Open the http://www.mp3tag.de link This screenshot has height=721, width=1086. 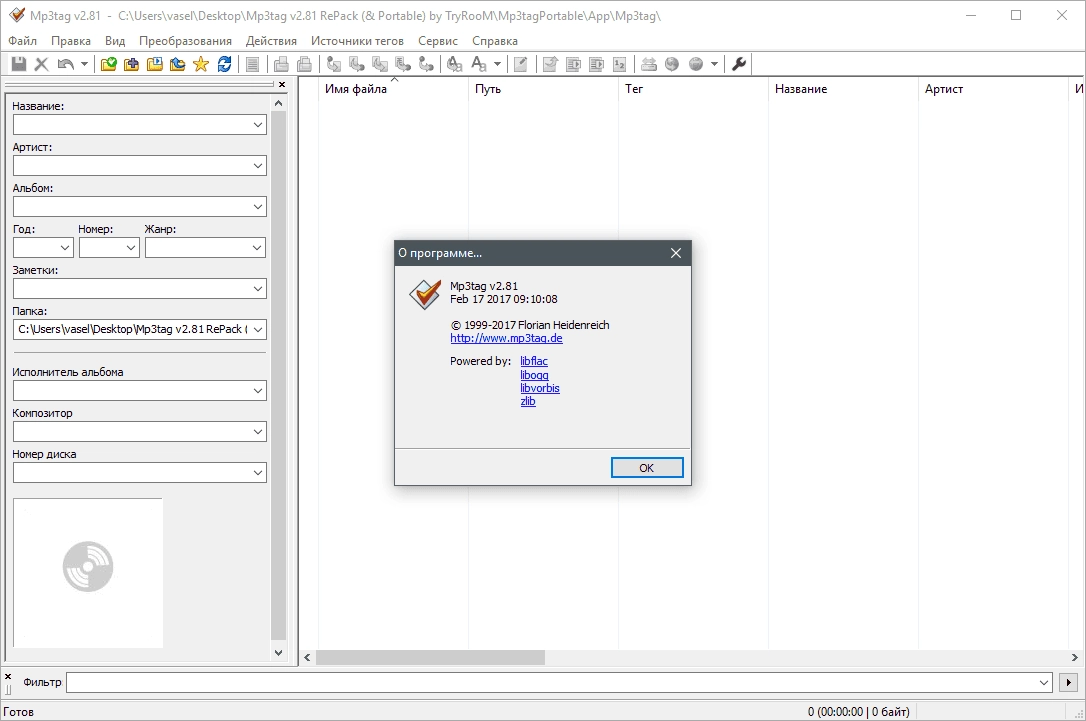[x=506, y=338]
